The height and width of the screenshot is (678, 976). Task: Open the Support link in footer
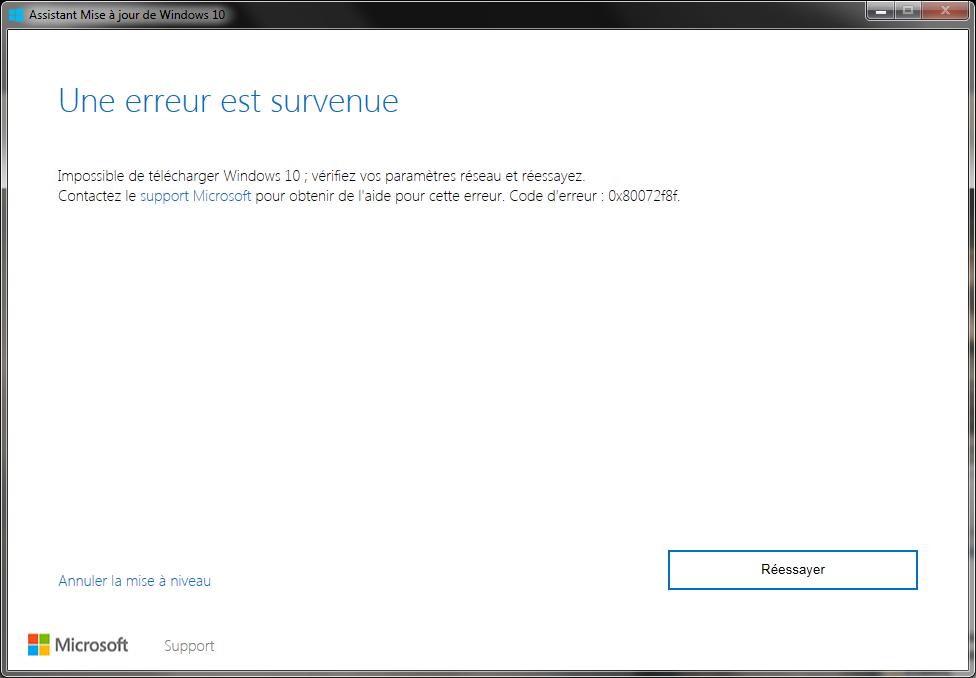pos(189,646)
